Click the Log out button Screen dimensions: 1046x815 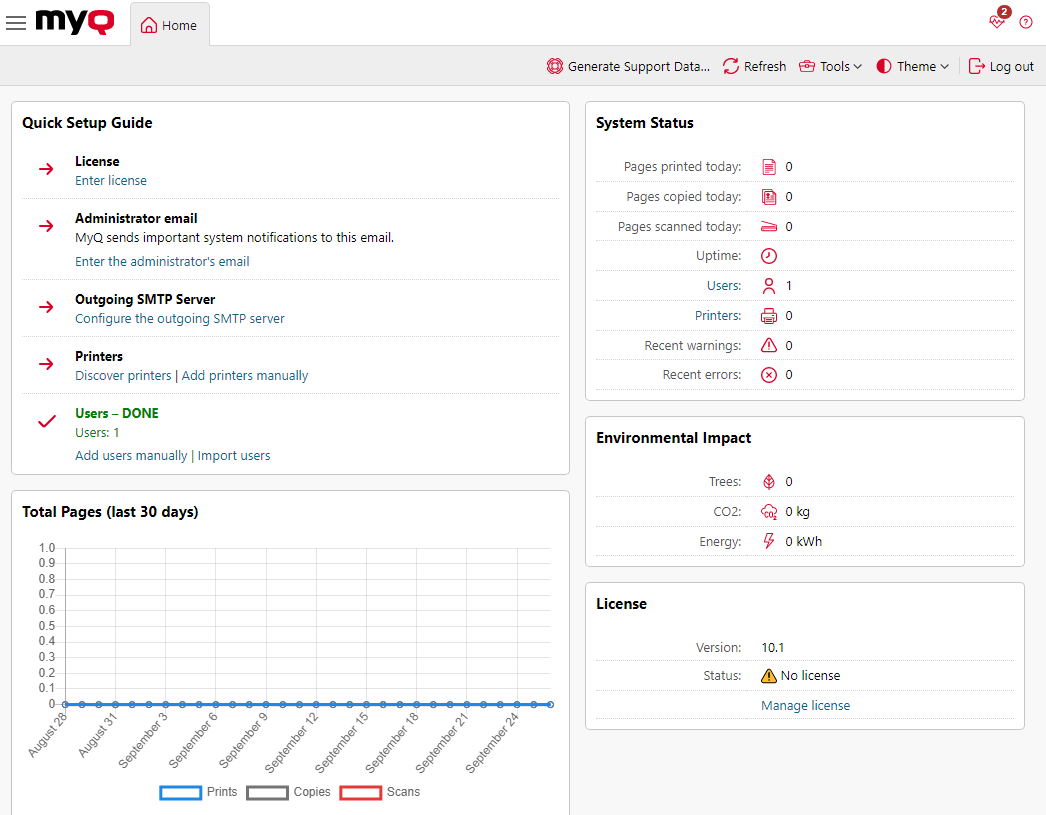1001,66
